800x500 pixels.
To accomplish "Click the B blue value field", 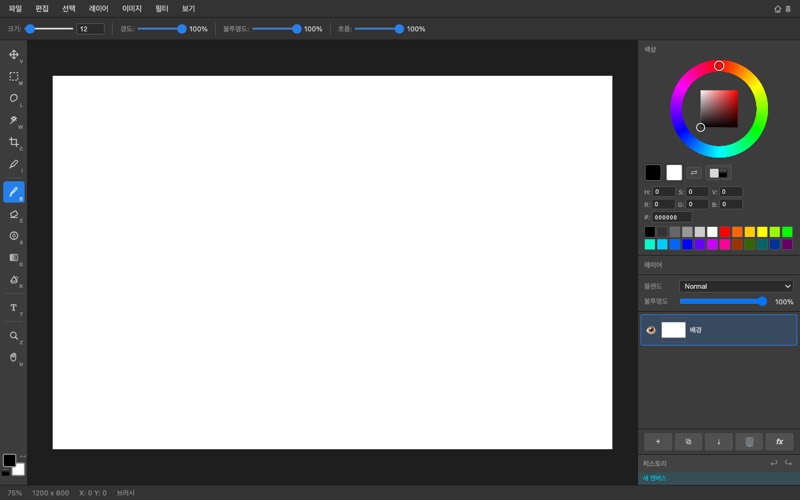I will tap(731, 204).
